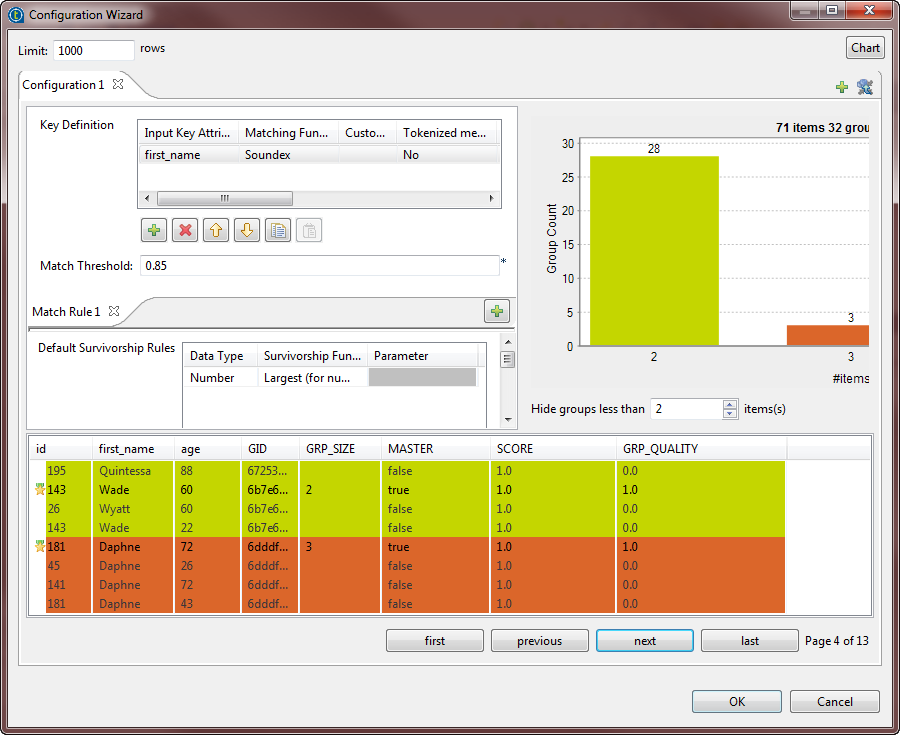Move key up with the up arrow

click(216, 231)
